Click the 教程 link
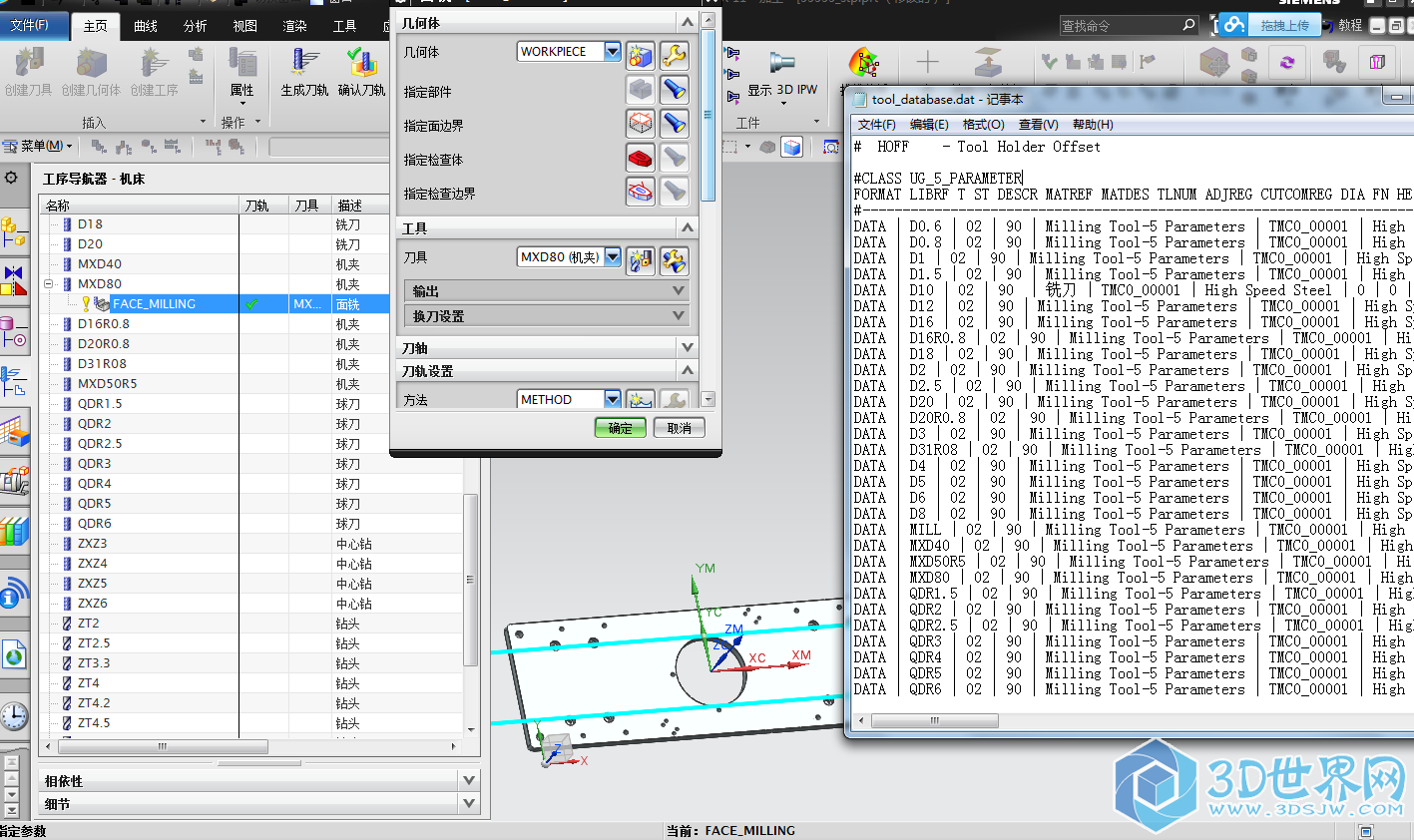 click(1350, 25)
